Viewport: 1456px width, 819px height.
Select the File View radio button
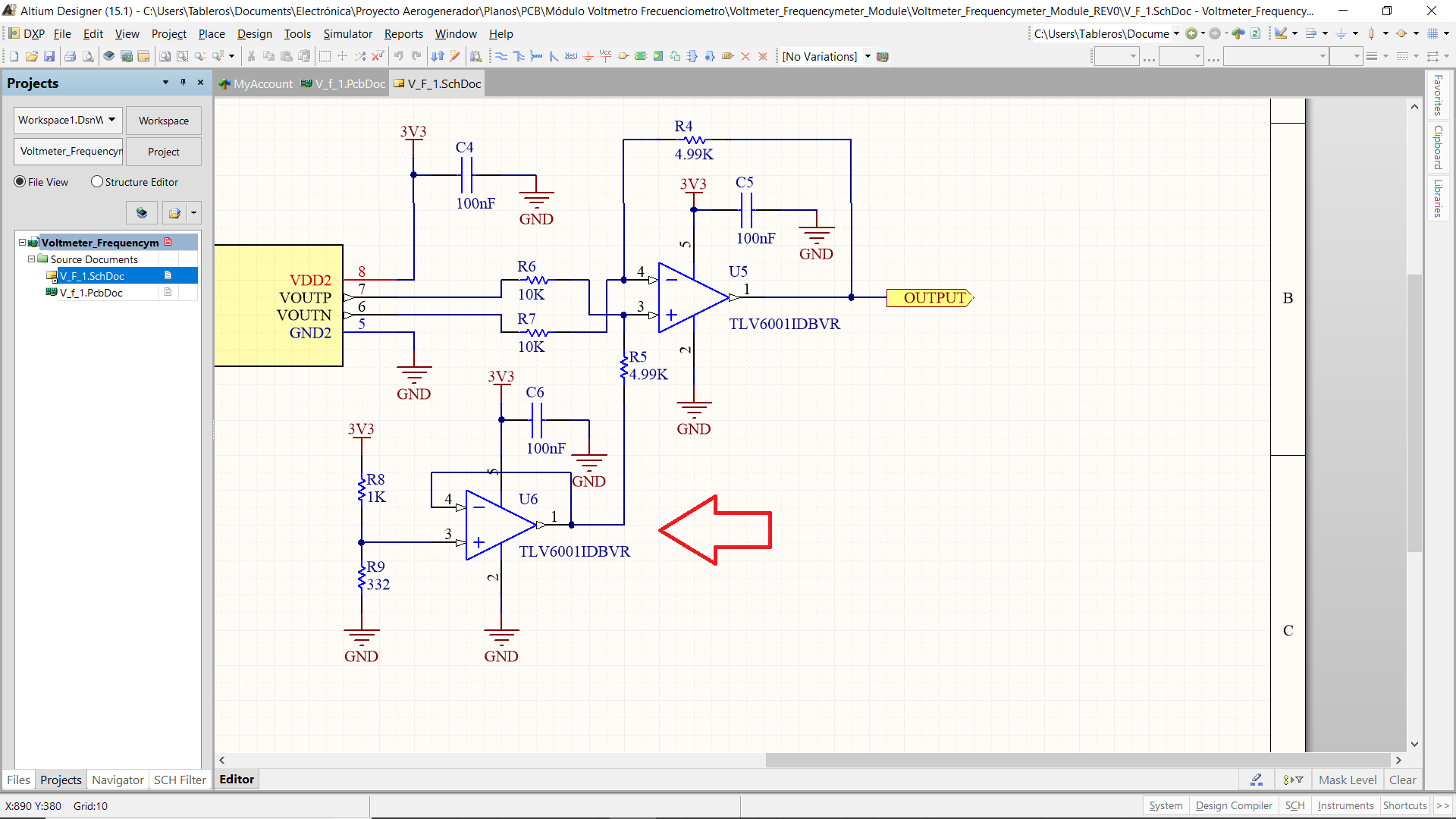coord(20,182)
